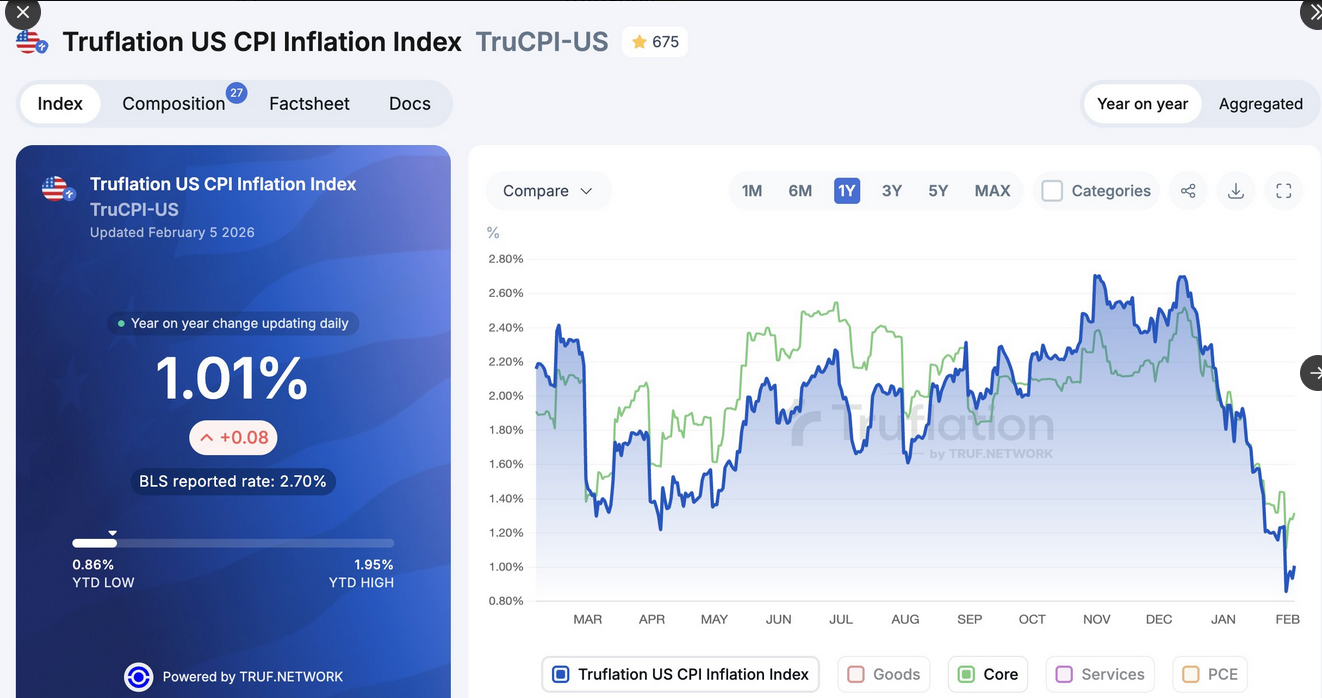
Task: Select the 3Y time range
Action: pos(892,191)
